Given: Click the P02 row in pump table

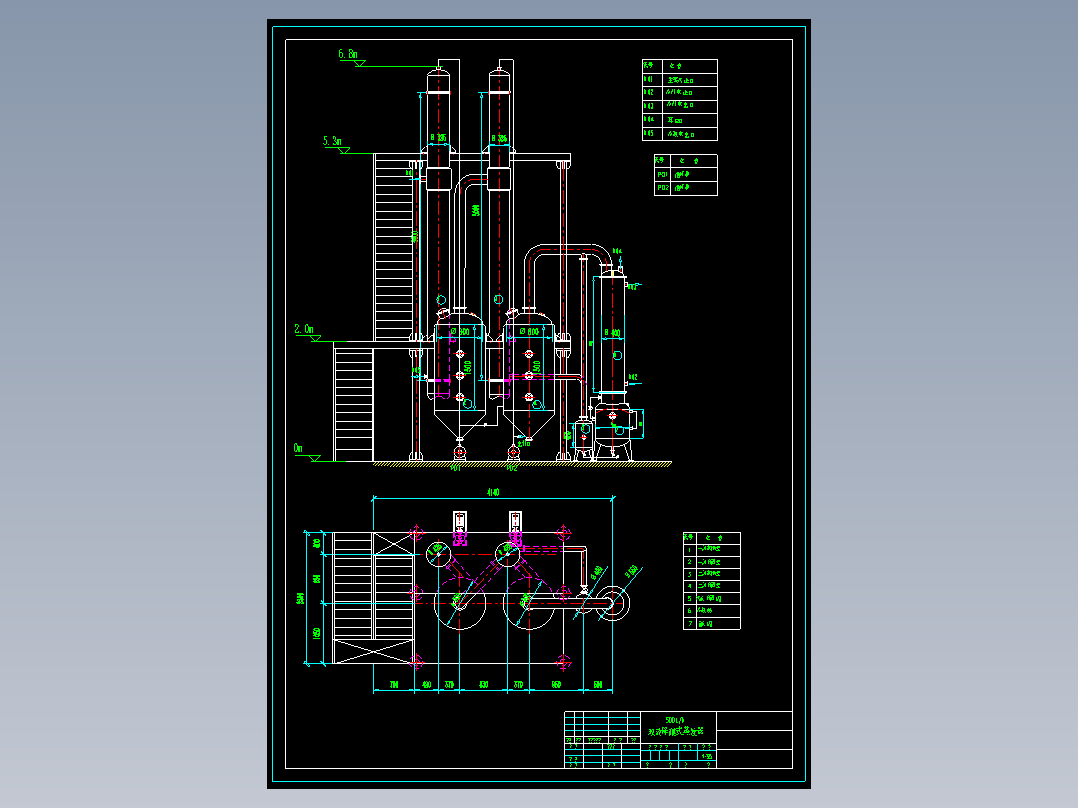Looking at the screenshot, I should point(685,188).
